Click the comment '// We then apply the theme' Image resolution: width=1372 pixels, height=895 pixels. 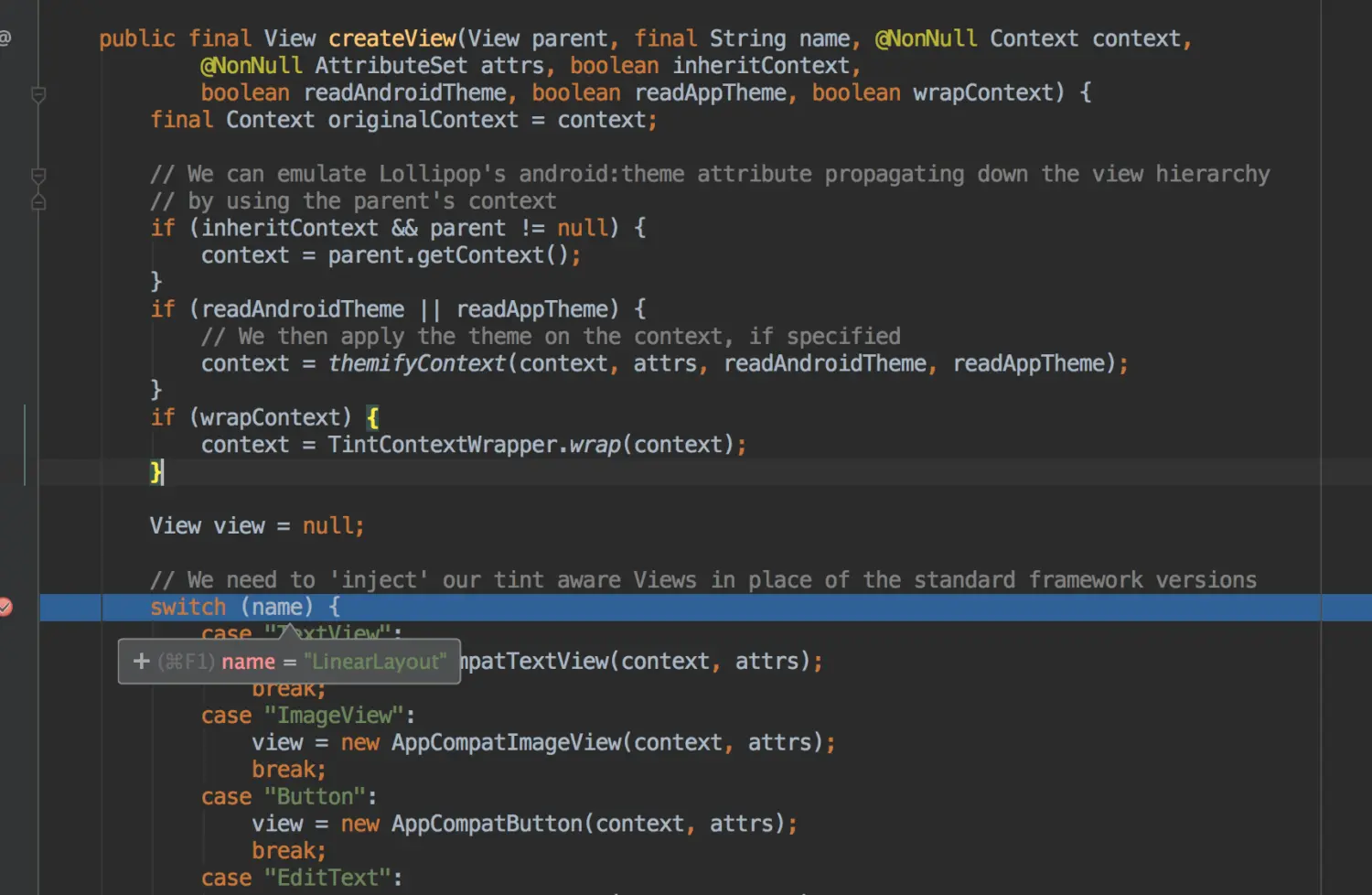pyautogui.click(x=551, y=337)
